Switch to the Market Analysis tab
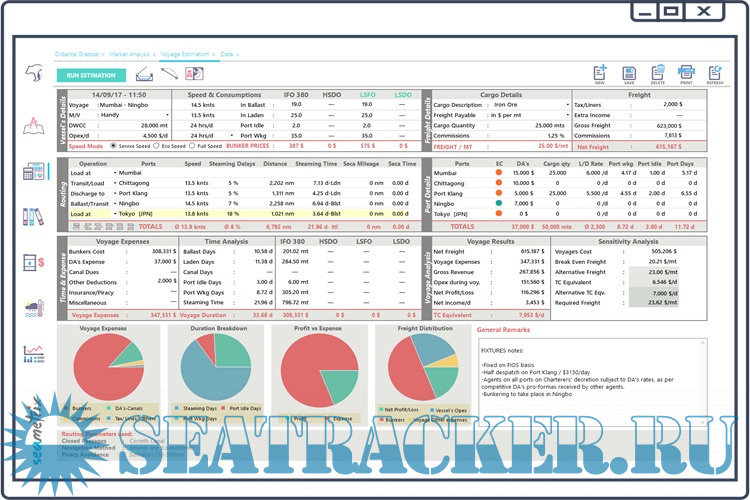The width and height of the screenshot is (750, 500). 129,53
